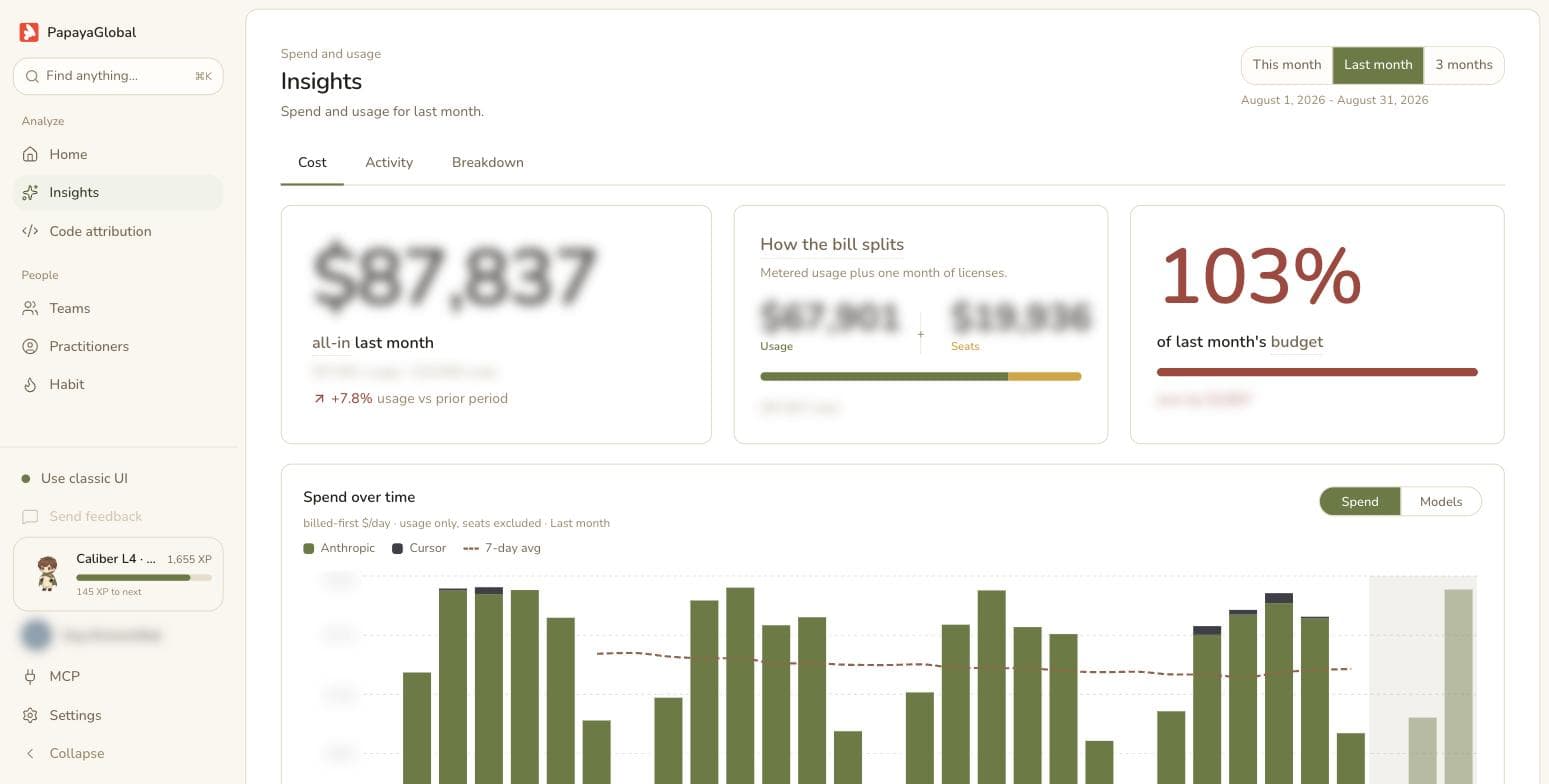
Task: Click the Code attribution brackets icon
Action: 30,231
